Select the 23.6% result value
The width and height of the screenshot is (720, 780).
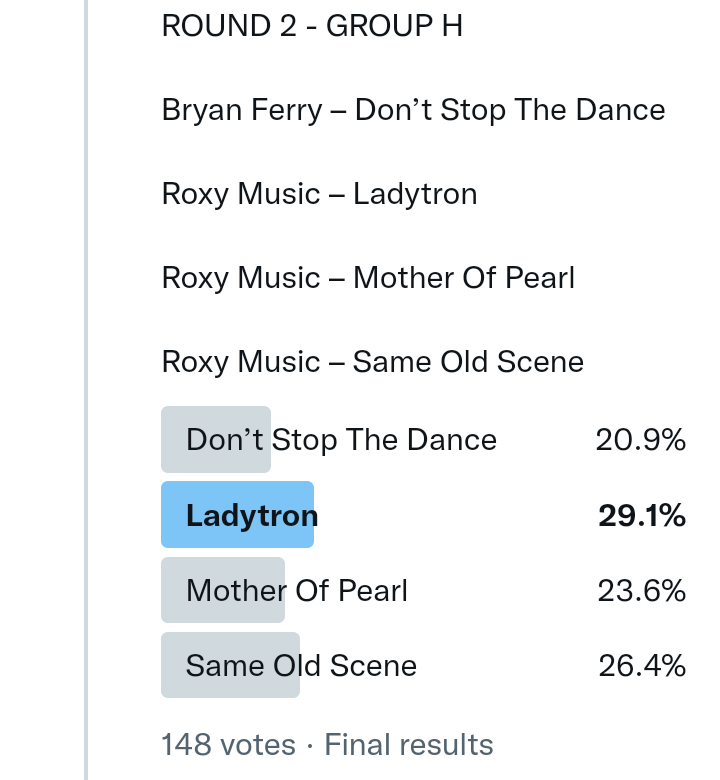641,590
